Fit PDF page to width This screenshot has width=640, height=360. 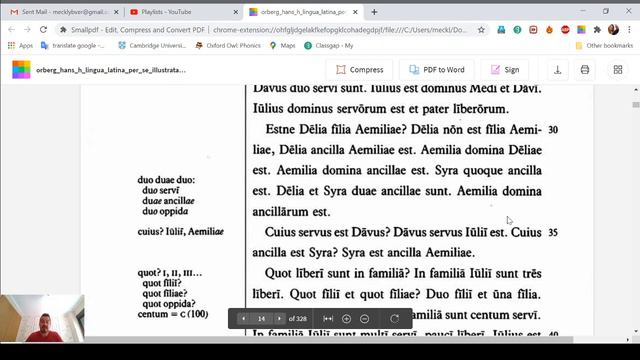328,319
